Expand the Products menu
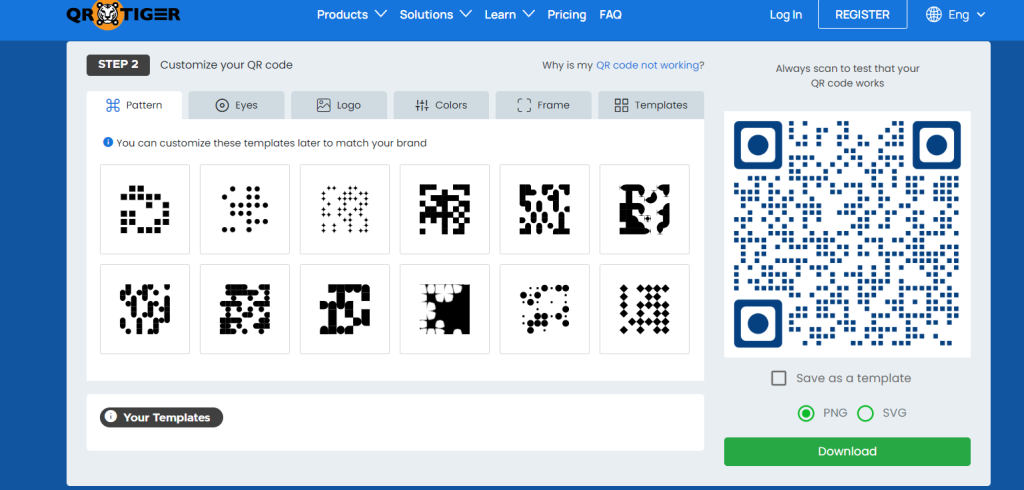1024x490 pixels. coord(352,14)
